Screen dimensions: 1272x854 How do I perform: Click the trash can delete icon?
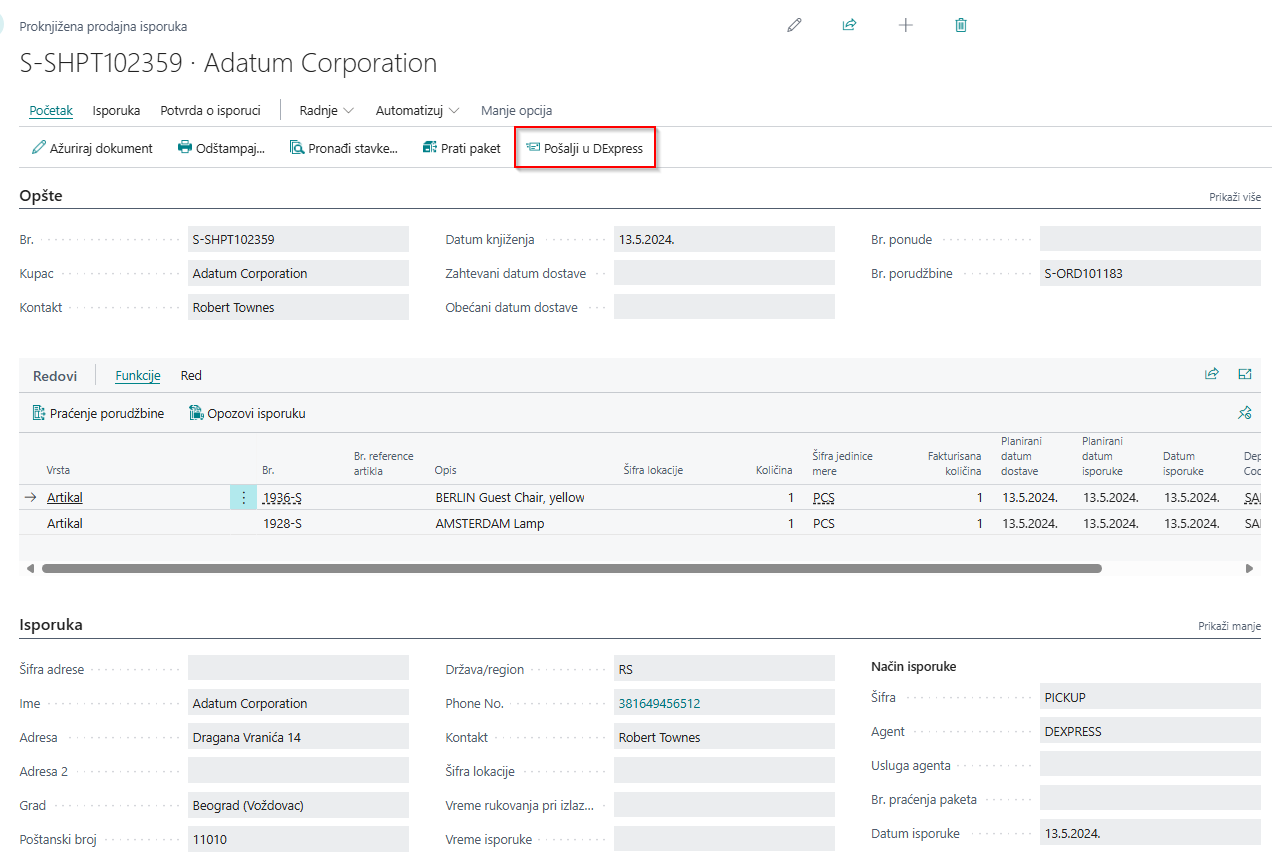961,26
